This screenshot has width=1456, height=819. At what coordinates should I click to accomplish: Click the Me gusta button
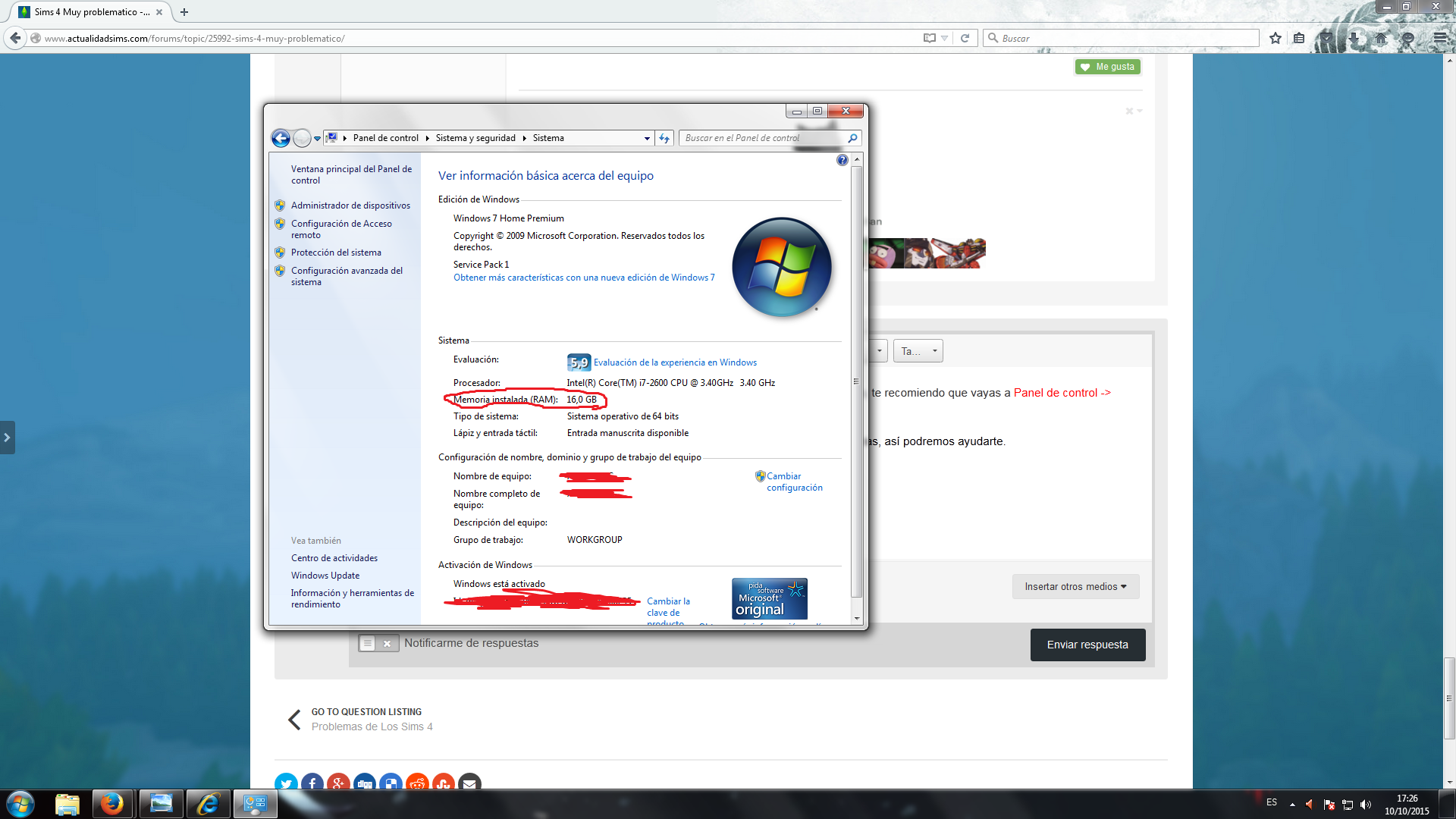[x=1107, y=67]
